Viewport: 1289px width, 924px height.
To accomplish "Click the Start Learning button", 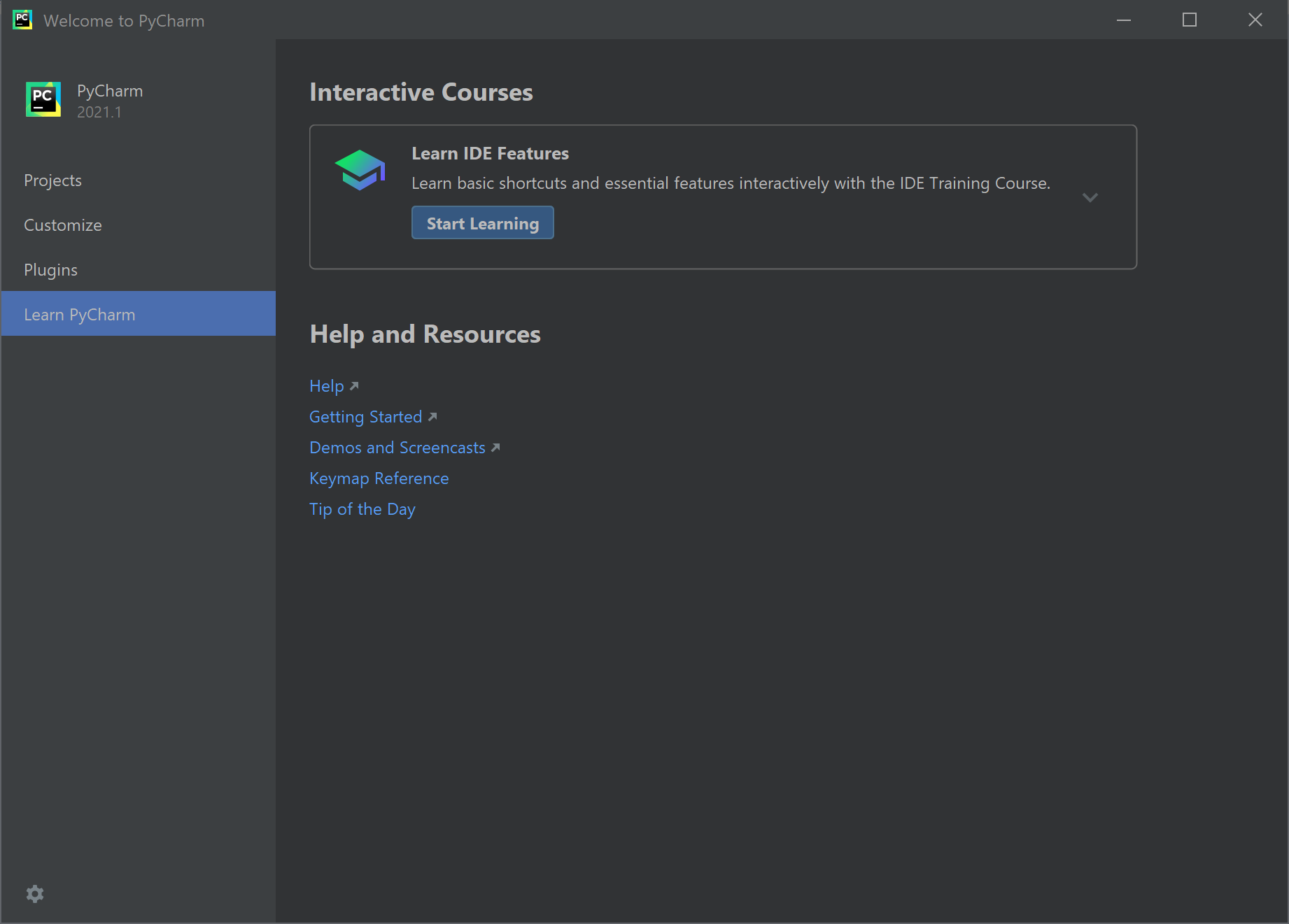I will (482, 222).
